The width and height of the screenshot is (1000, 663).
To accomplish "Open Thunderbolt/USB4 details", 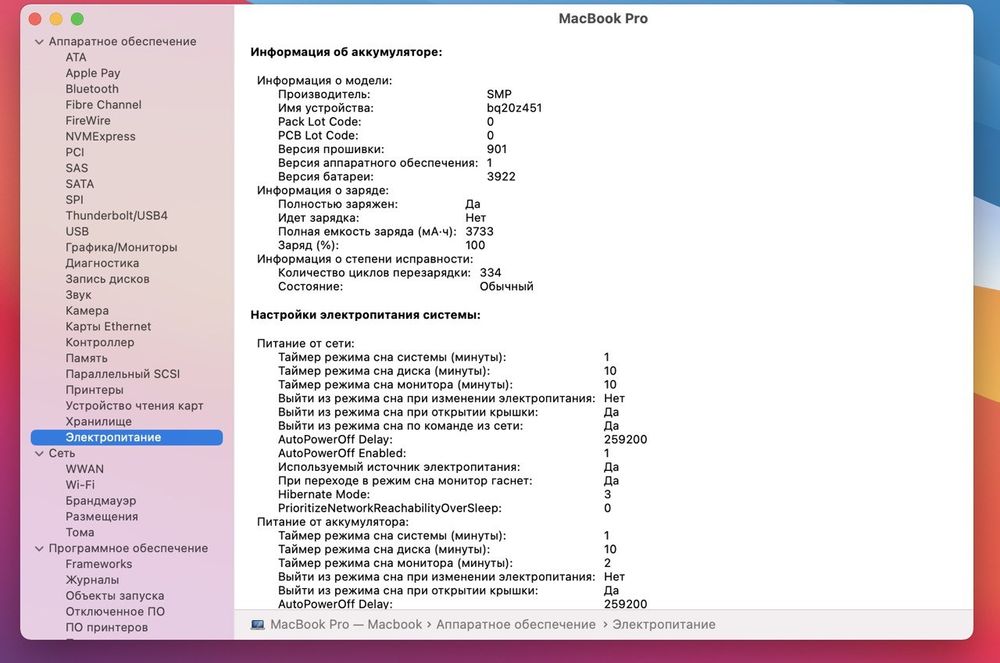I will (x=116, y=215).
